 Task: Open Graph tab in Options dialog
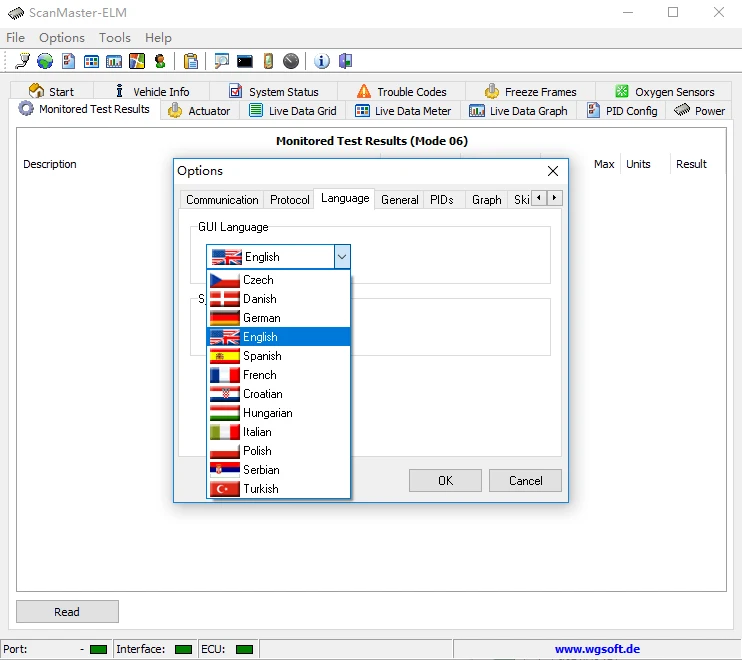(x=486, y=200)
